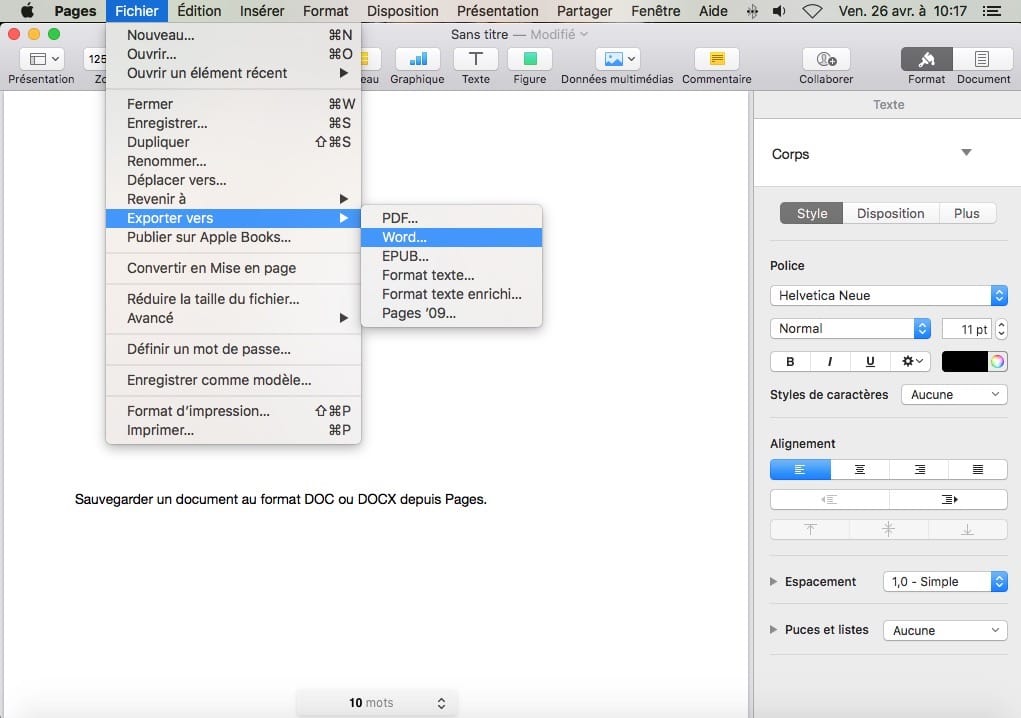
Task: Click the volume icon in menu bar
Action: (x=779, y=11)
